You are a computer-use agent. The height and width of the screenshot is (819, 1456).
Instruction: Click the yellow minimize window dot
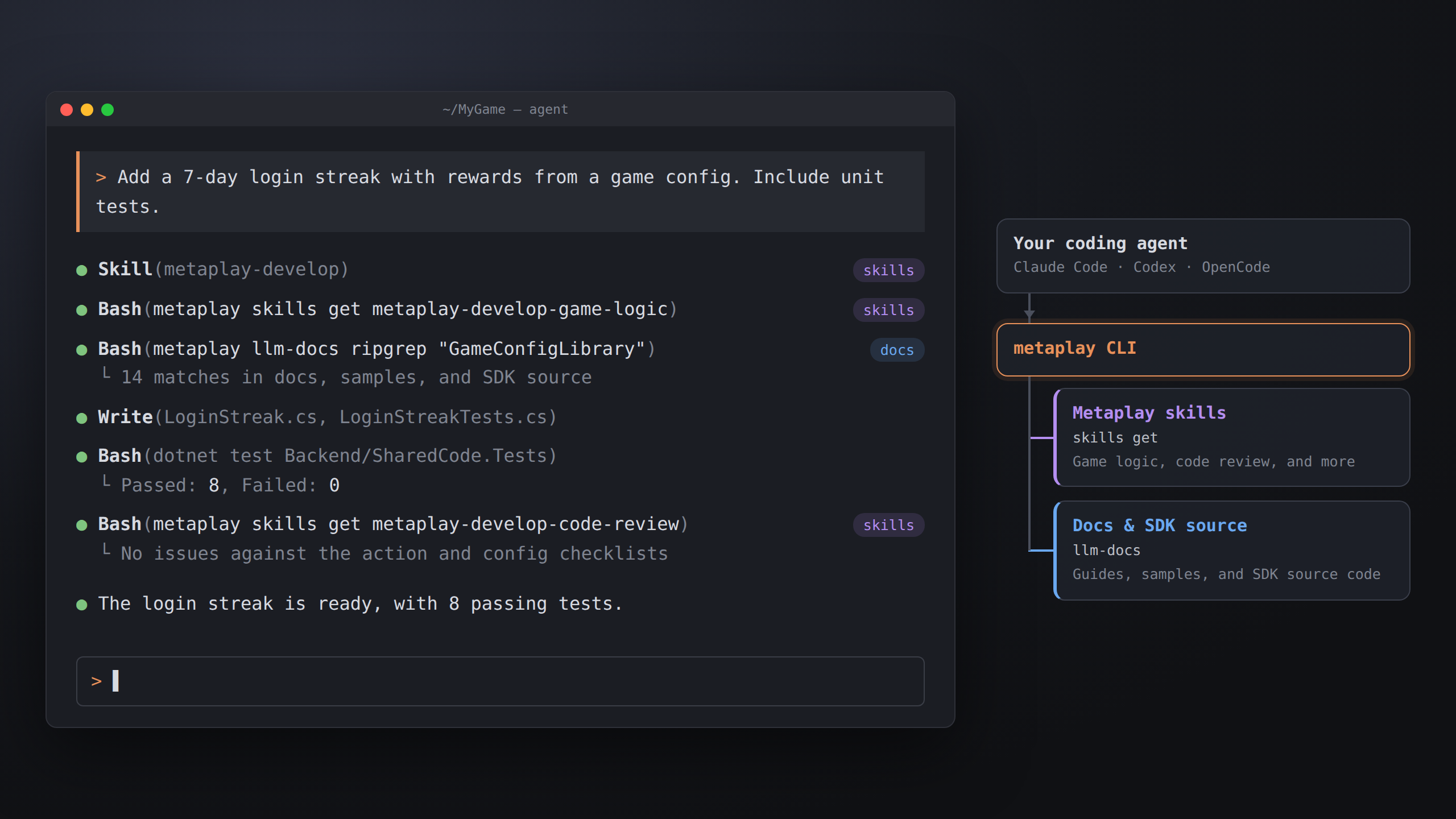click(x=87, y=110)
